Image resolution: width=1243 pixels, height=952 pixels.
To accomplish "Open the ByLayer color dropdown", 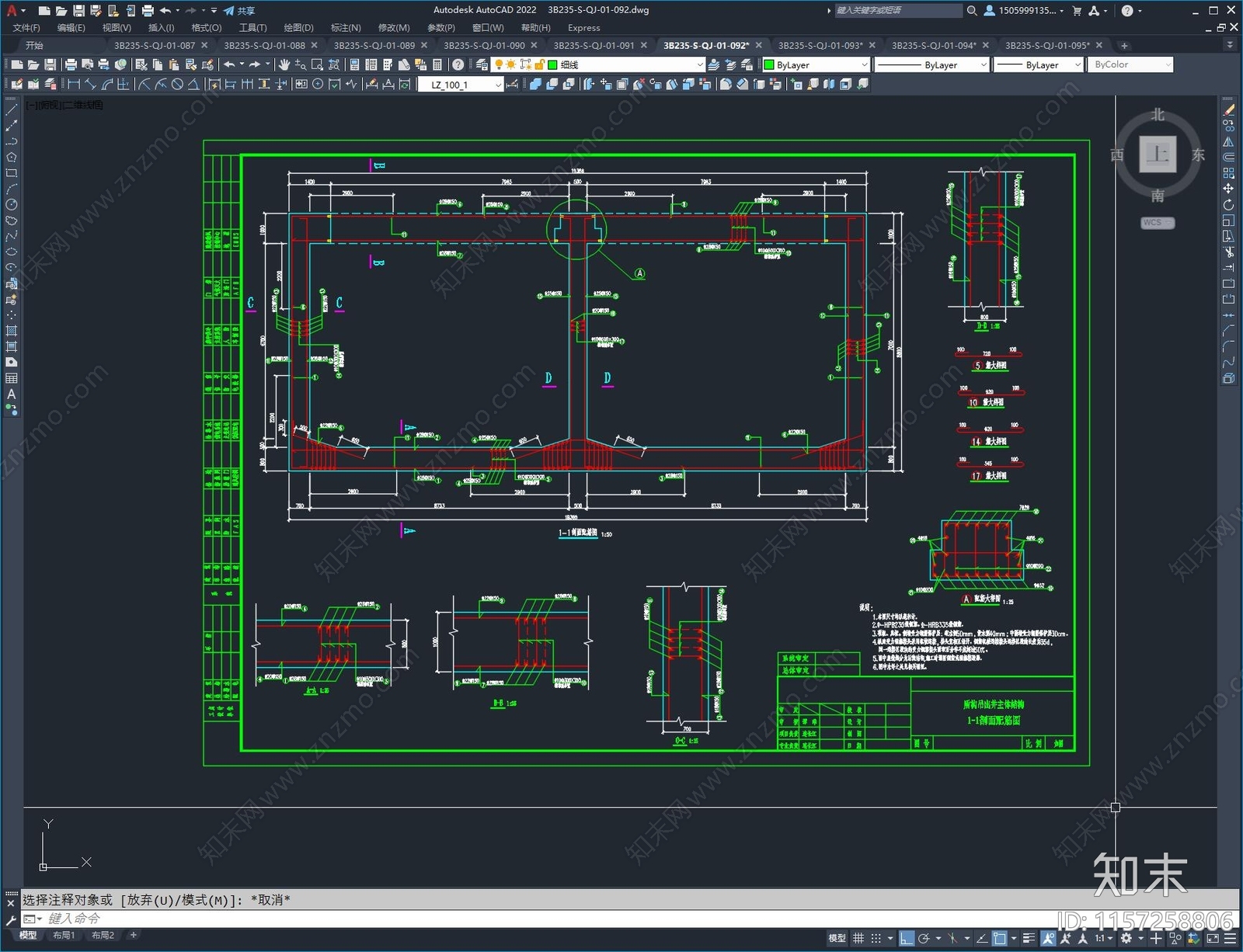I will [816, 64].
